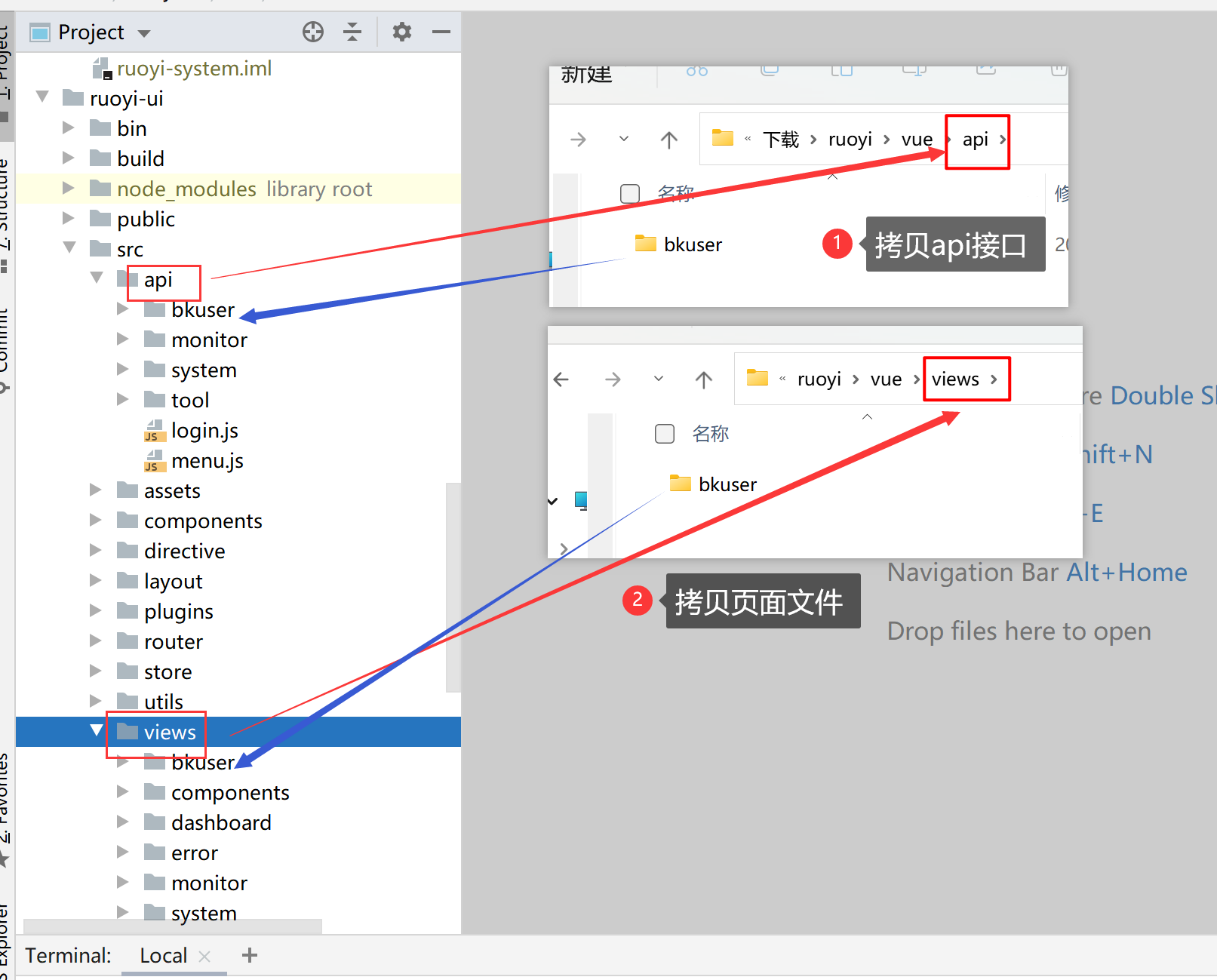Open recent locations chevron in api explorer window
The width and height of the screenshot is (1217, 980).
coord(624,139)
